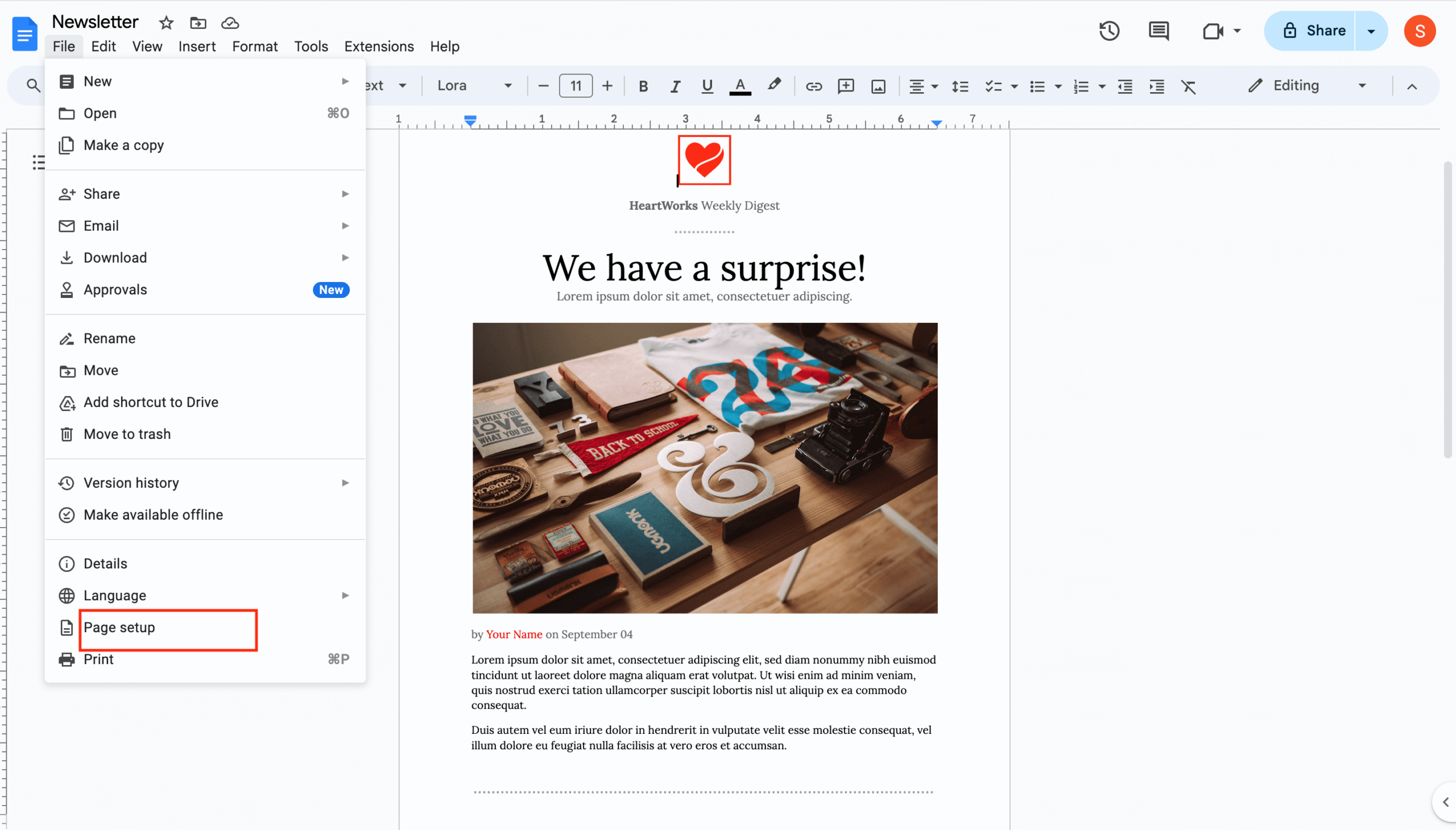Star the Newsletter document
Viewport: 1456px width, 830px height.
click(x=166, y=23)
